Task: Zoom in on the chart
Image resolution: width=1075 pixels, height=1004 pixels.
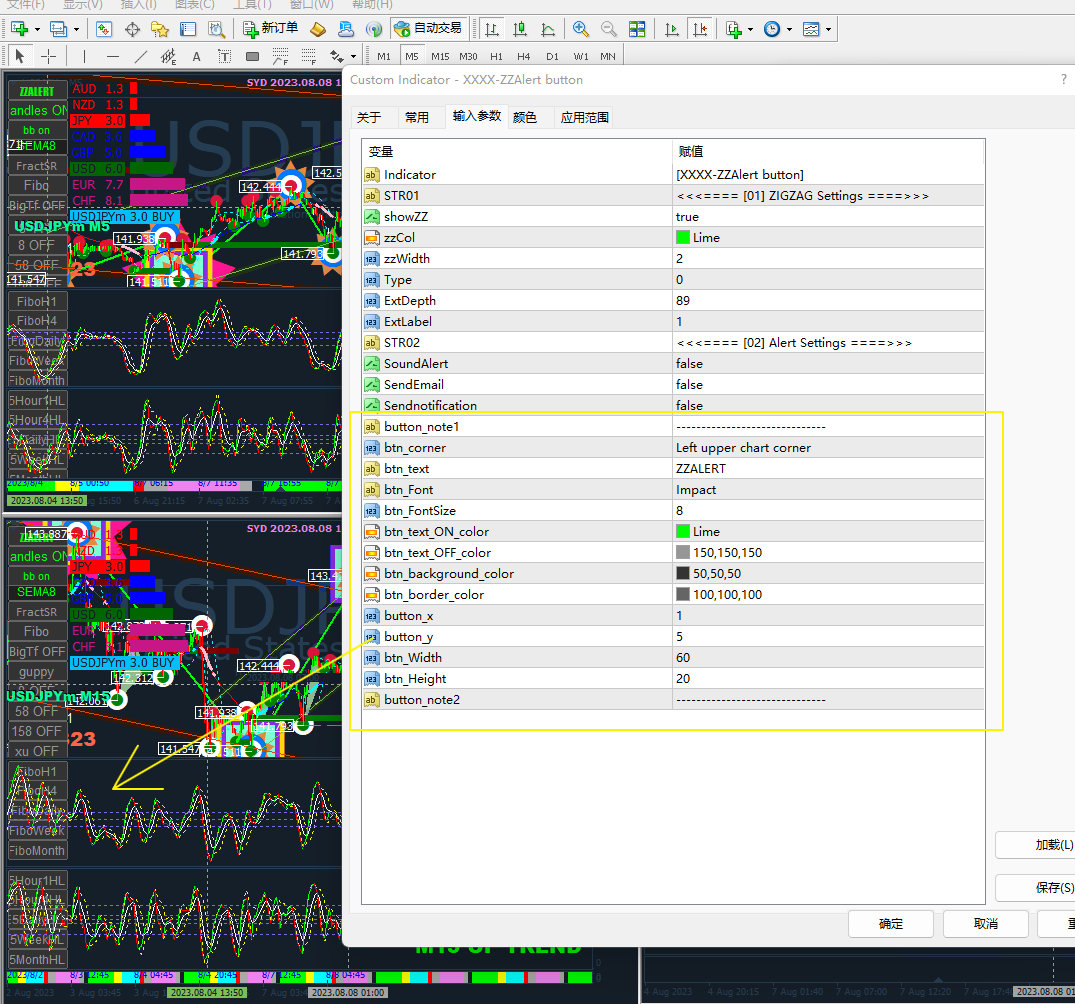Action: tap(581, 29)
